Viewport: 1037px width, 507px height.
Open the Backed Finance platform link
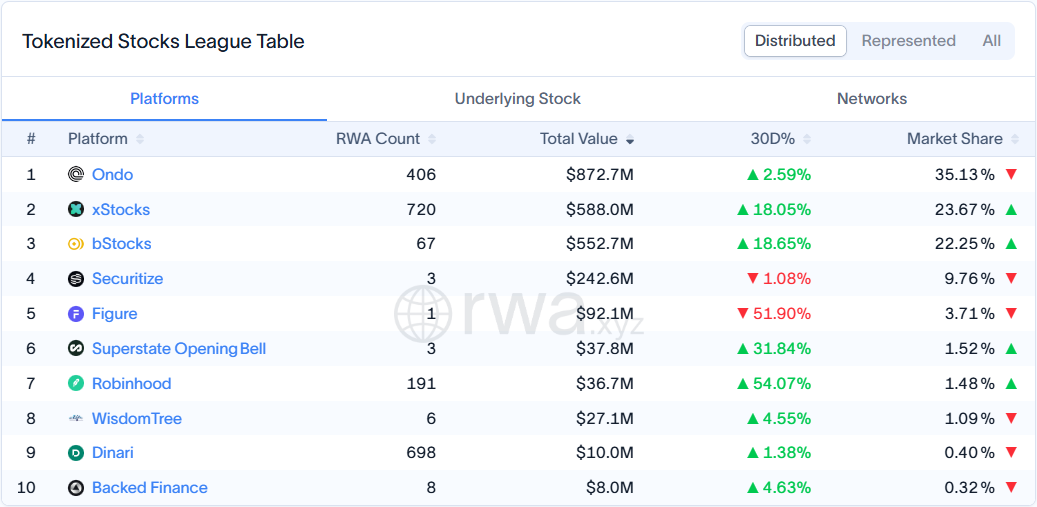[x=149, y=488]
